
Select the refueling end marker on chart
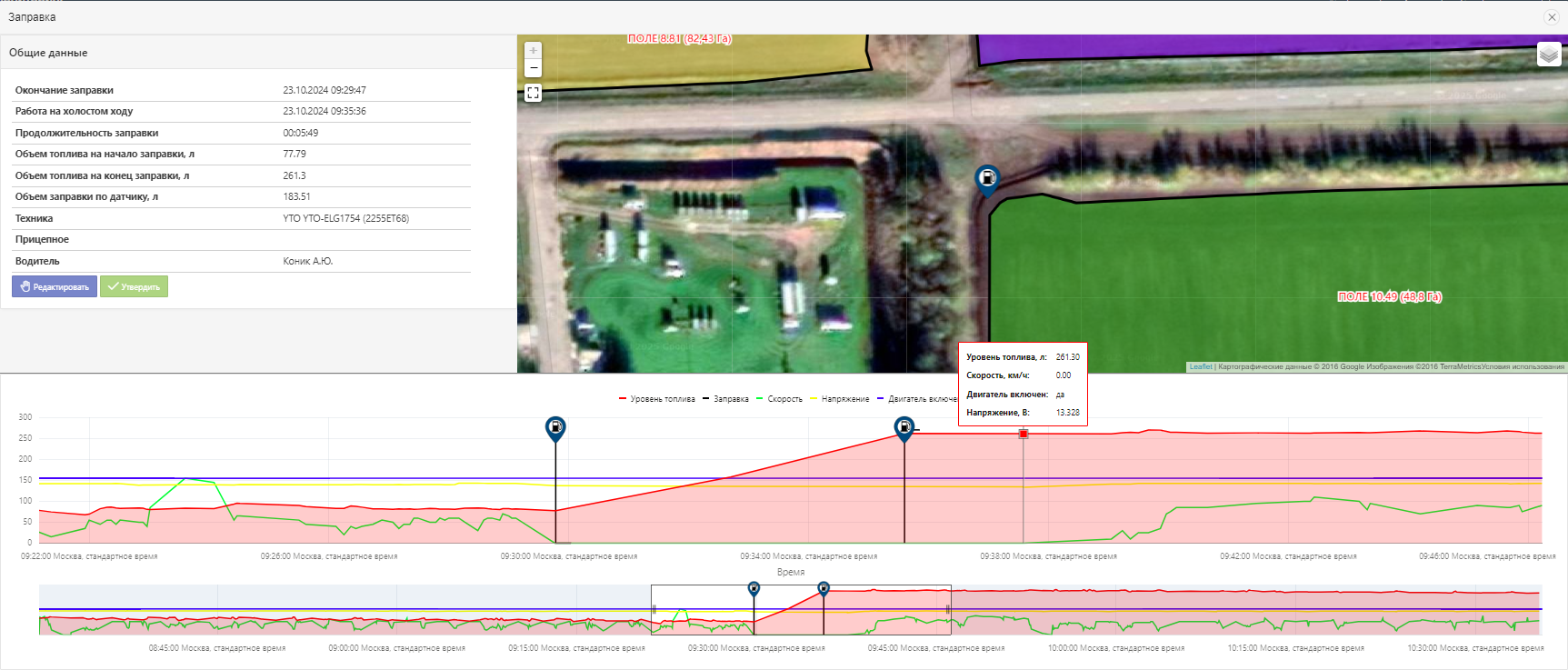pyautogui.click(x=904, y=427)
